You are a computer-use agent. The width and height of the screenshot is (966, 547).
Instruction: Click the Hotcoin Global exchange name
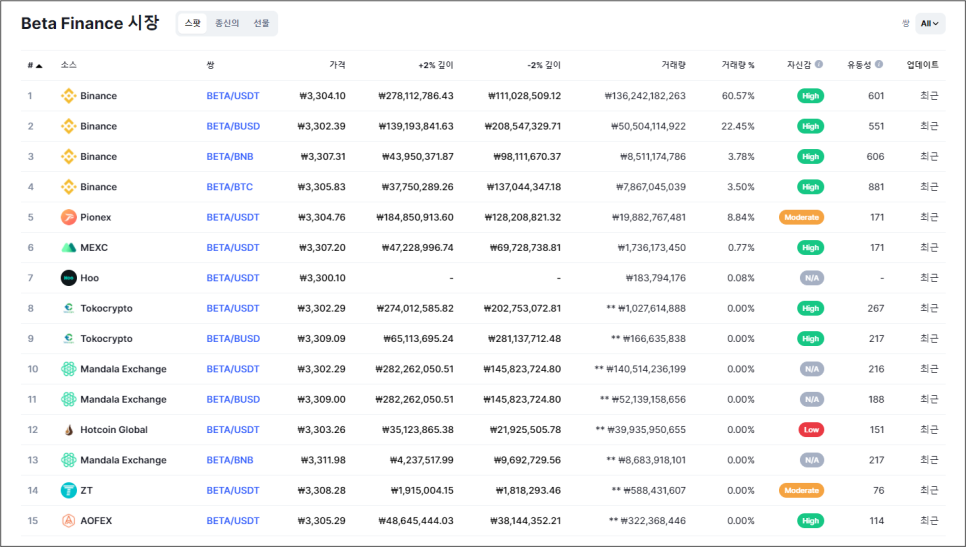pyautogui.click(x=114, y=430)
